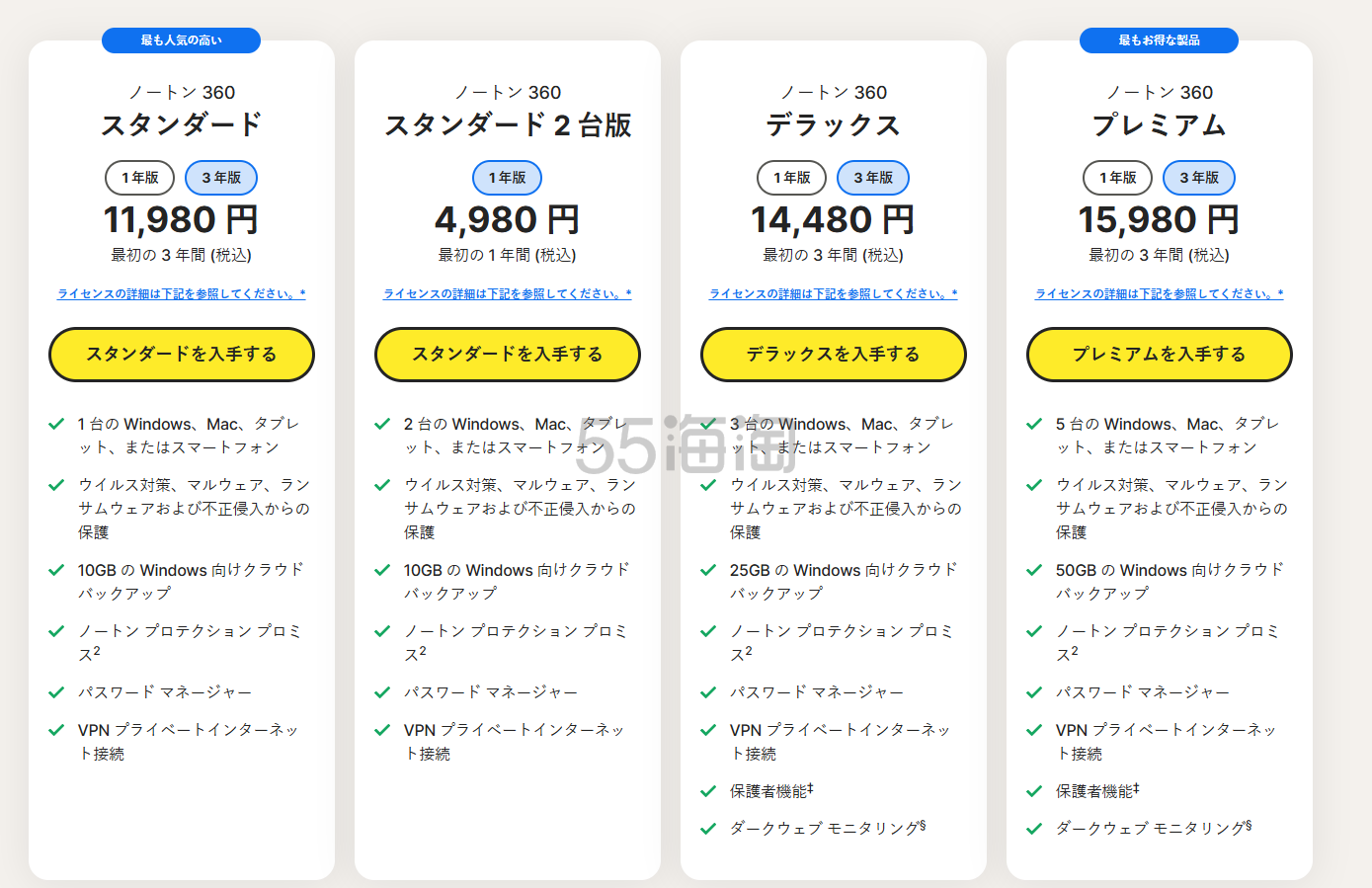Open license details link under 4,980 円 price
The height and width of the screenshot is (888, 1372).
click(x=508, y=293)
